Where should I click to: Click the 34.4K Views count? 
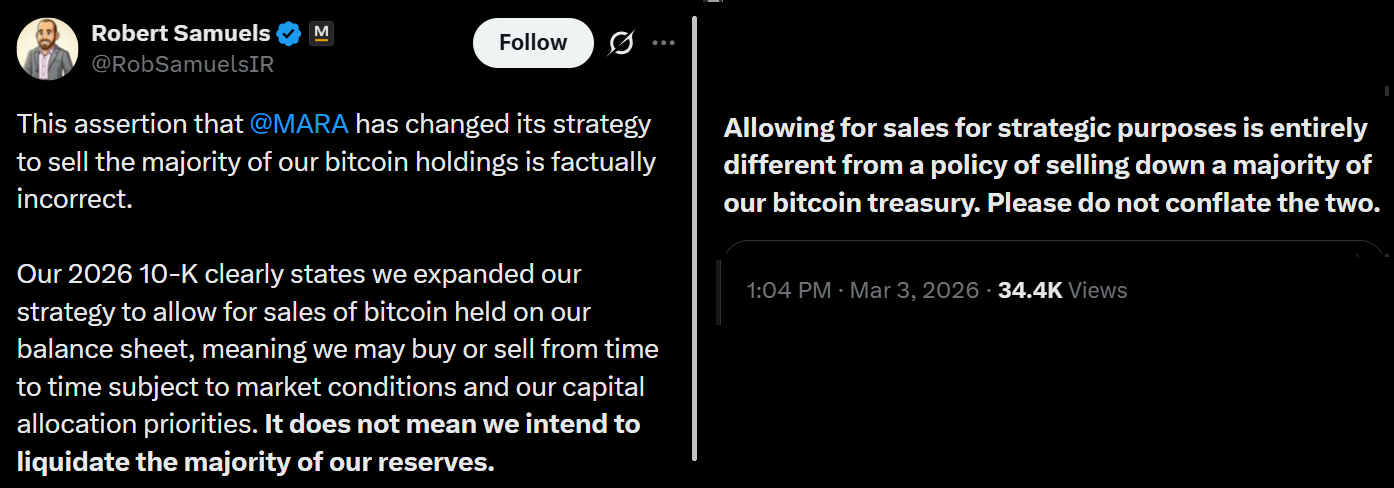(x=1062, y=291)
